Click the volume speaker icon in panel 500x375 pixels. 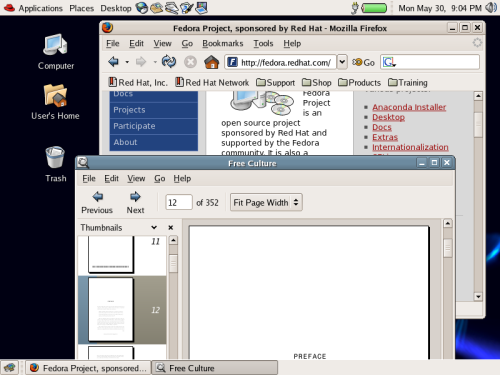pyautogui.click(x=491, y=8)
